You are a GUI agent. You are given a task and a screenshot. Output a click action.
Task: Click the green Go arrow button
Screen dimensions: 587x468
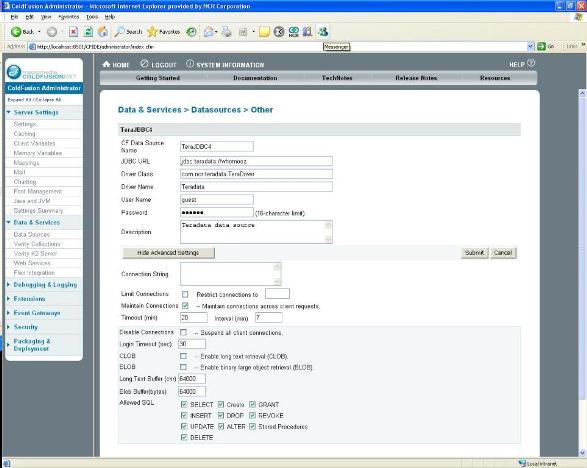[x=541, y=46]
